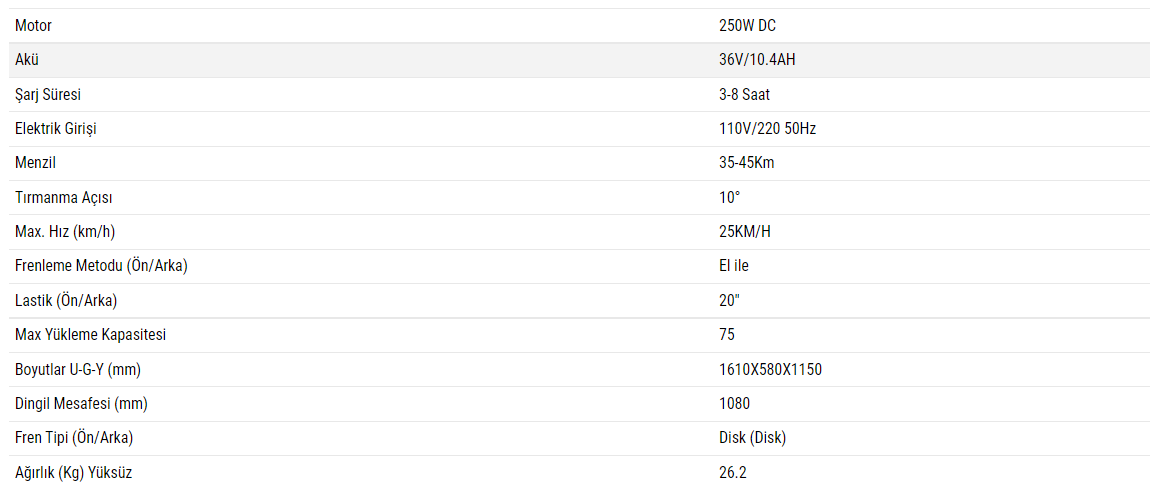Select the Disk (Disk) brake type value

coord(752,438)
